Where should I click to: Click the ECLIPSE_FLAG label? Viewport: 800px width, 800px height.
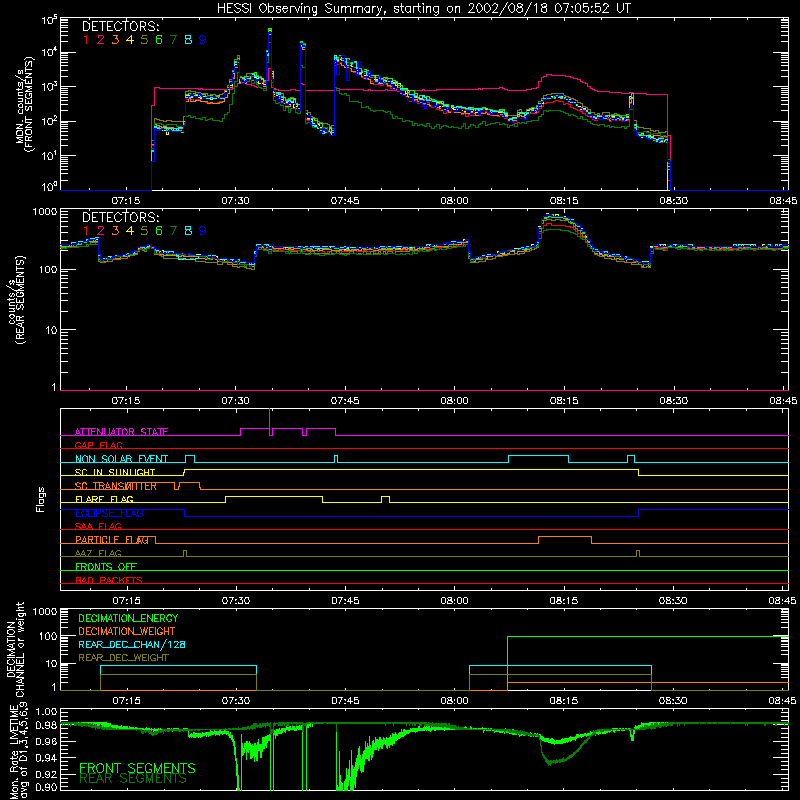click(x=109, y=513)
